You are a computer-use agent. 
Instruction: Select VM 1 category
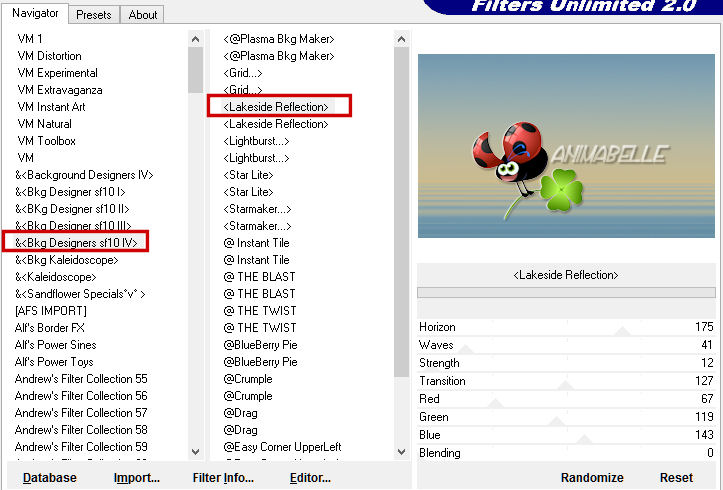click(x=30, y=39)
